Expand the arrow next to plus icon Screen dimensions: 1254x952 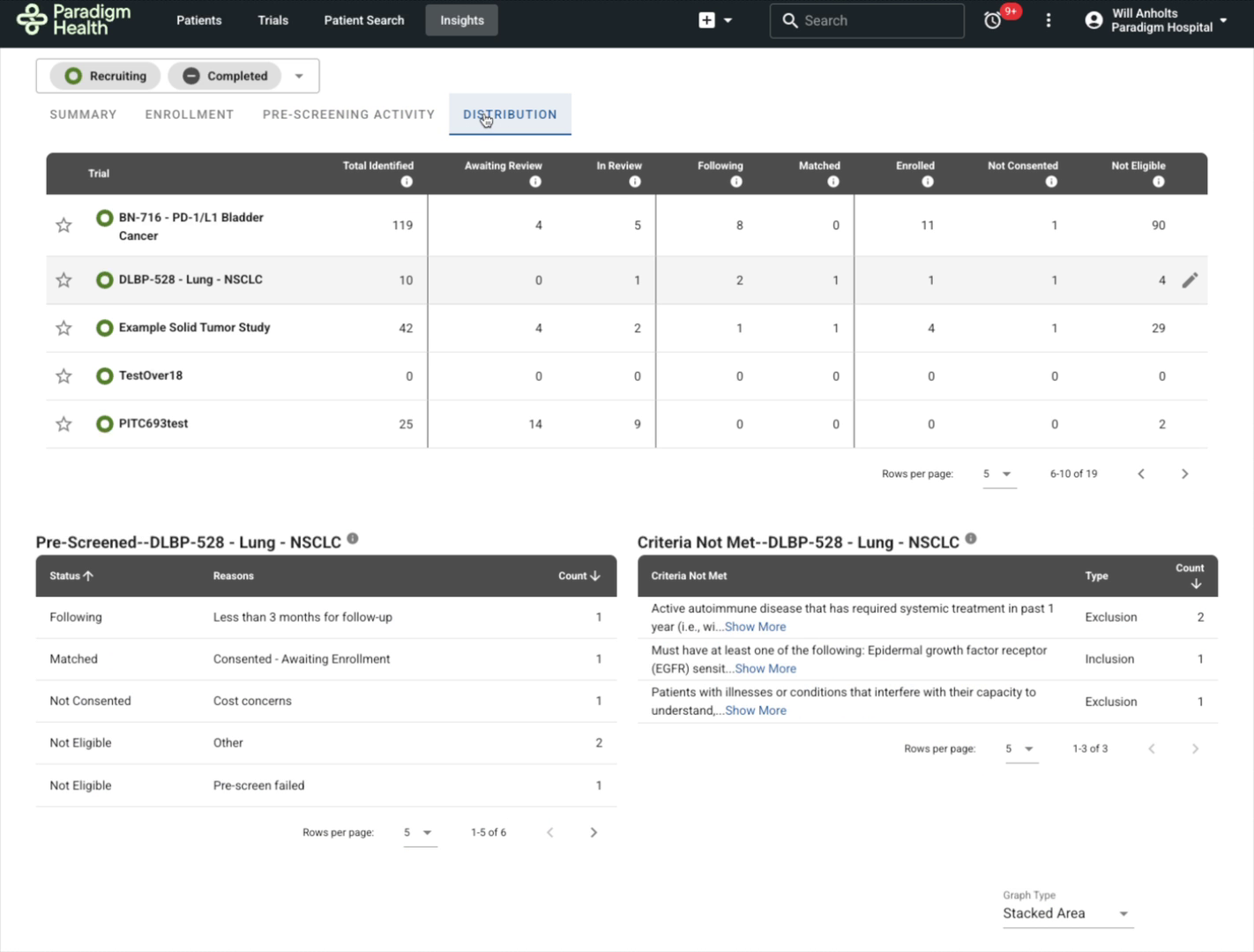tap(728, 20)
